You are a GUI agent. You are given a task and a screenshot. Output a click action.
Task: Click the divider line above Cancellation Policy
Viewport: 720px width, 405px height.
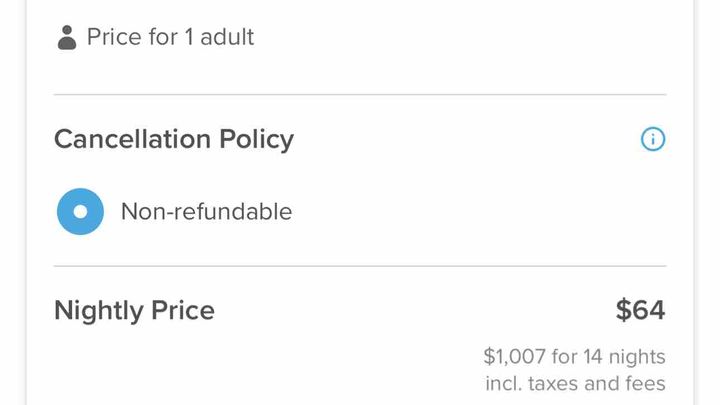(360, 95)
